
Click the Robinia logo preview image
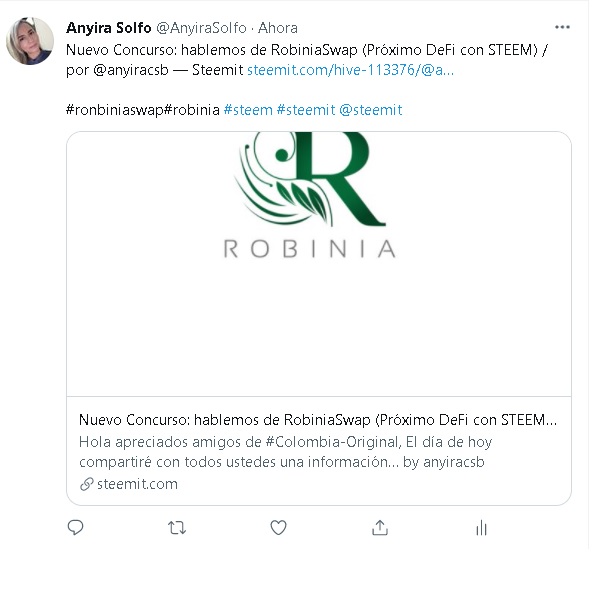[319, 264]
